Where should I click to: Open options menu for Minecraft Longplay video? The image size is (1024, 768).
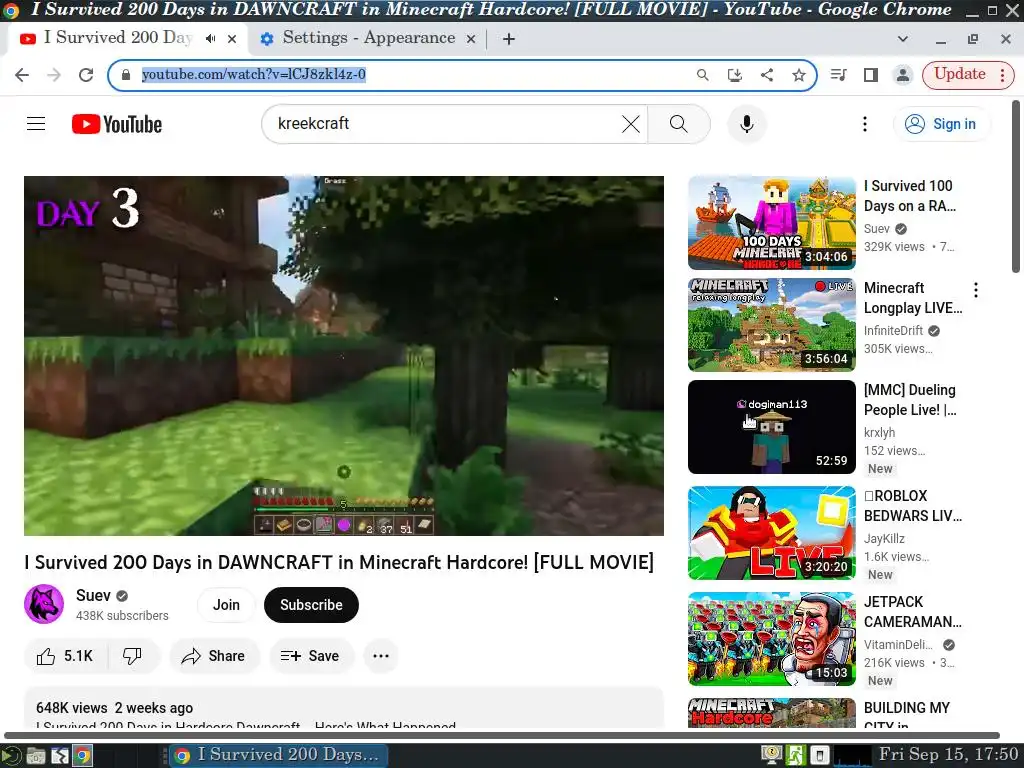(976, 290)
